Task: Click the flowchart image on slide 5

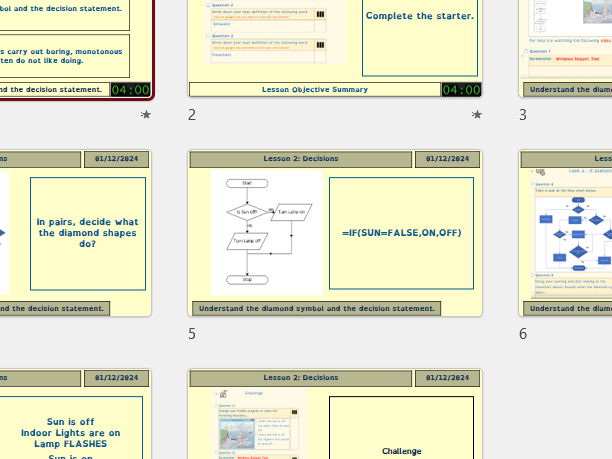Action: tap(267, 233)
